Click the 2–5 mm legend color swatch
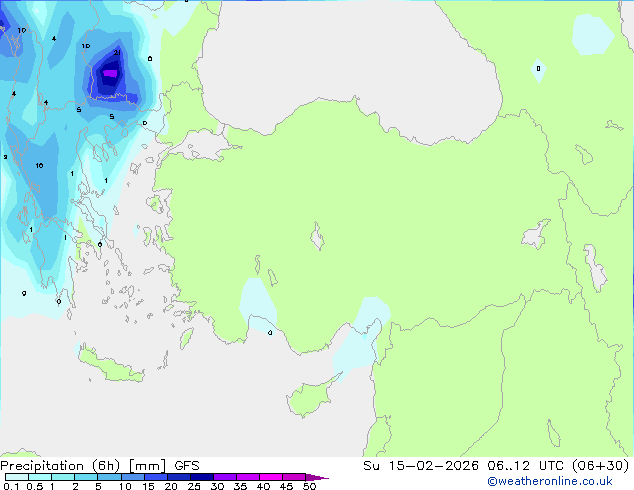 click(86, 477)
